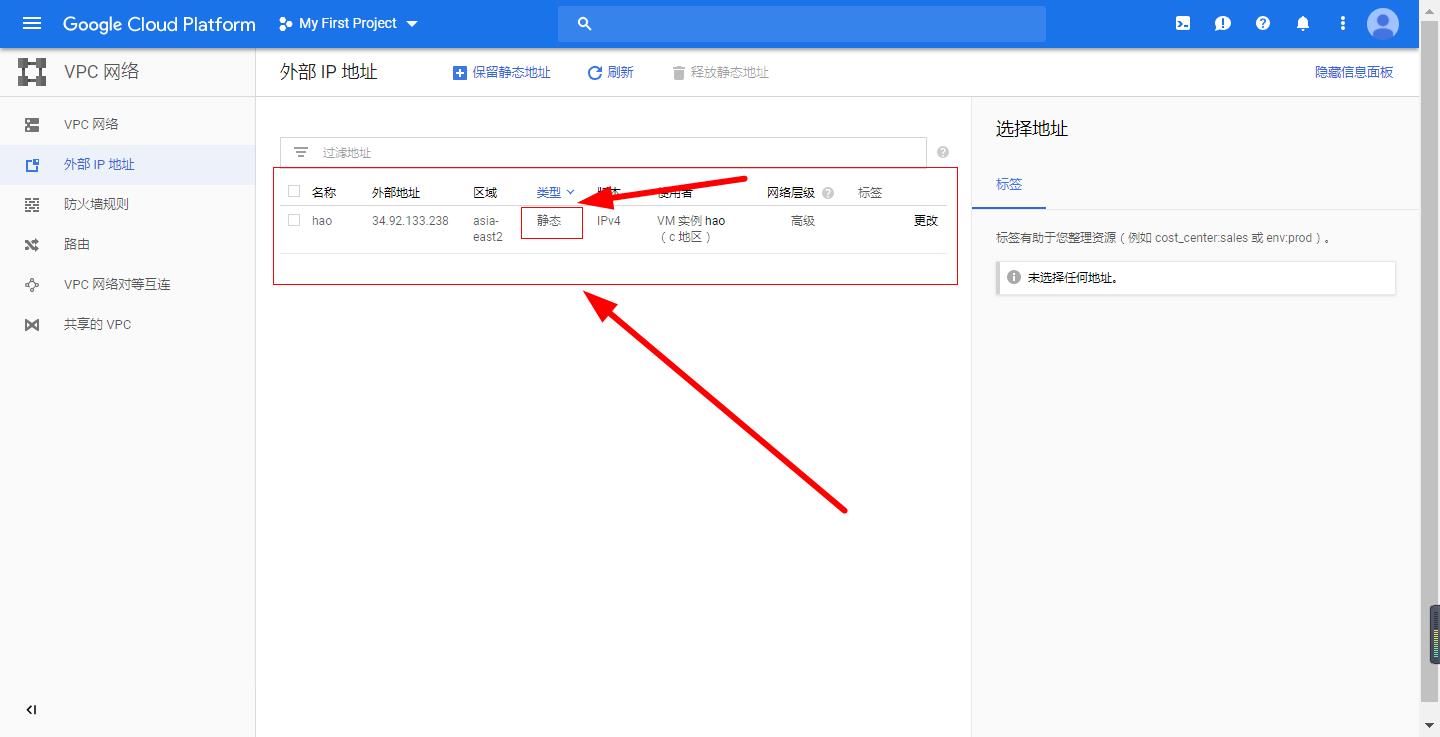The width and height of the screenshot is (1440, 737).
Task: Open Cloud Shell from the top bar
Action: click(1182, 23)
